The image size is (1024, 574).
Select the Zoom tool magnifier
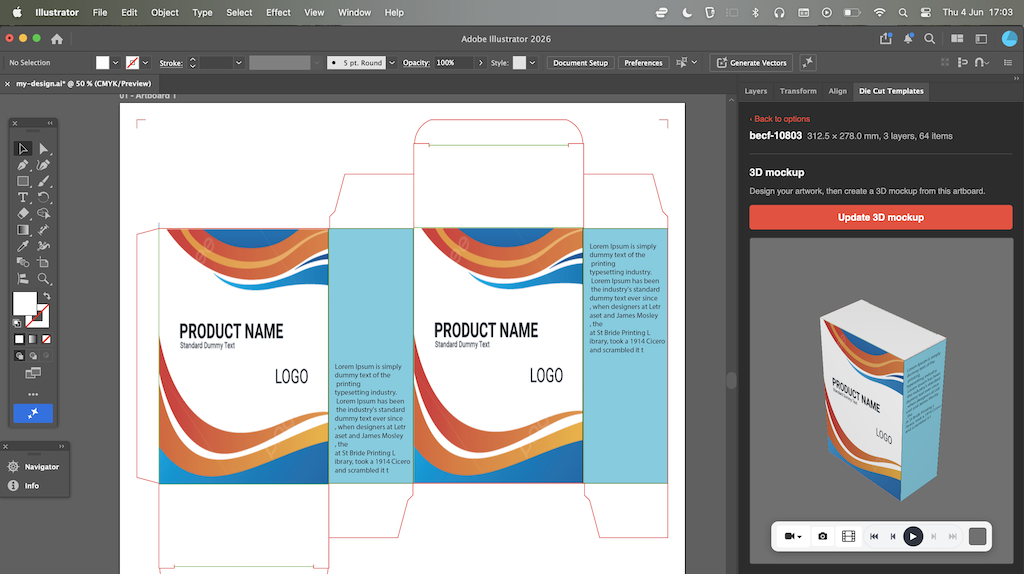pos(44,279)
